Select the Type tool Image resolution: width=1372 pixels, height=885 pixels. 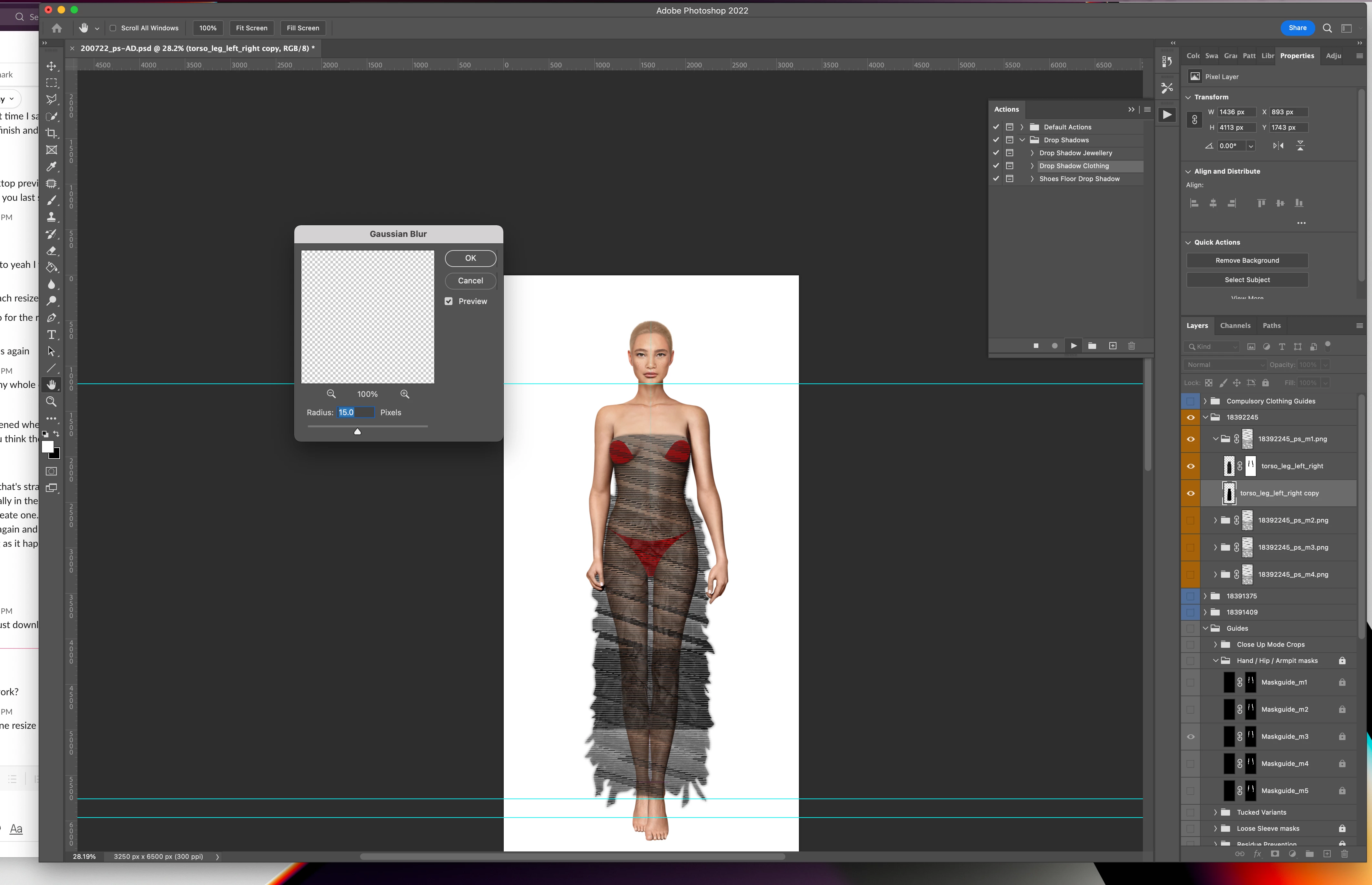click(x=52, y=334)
